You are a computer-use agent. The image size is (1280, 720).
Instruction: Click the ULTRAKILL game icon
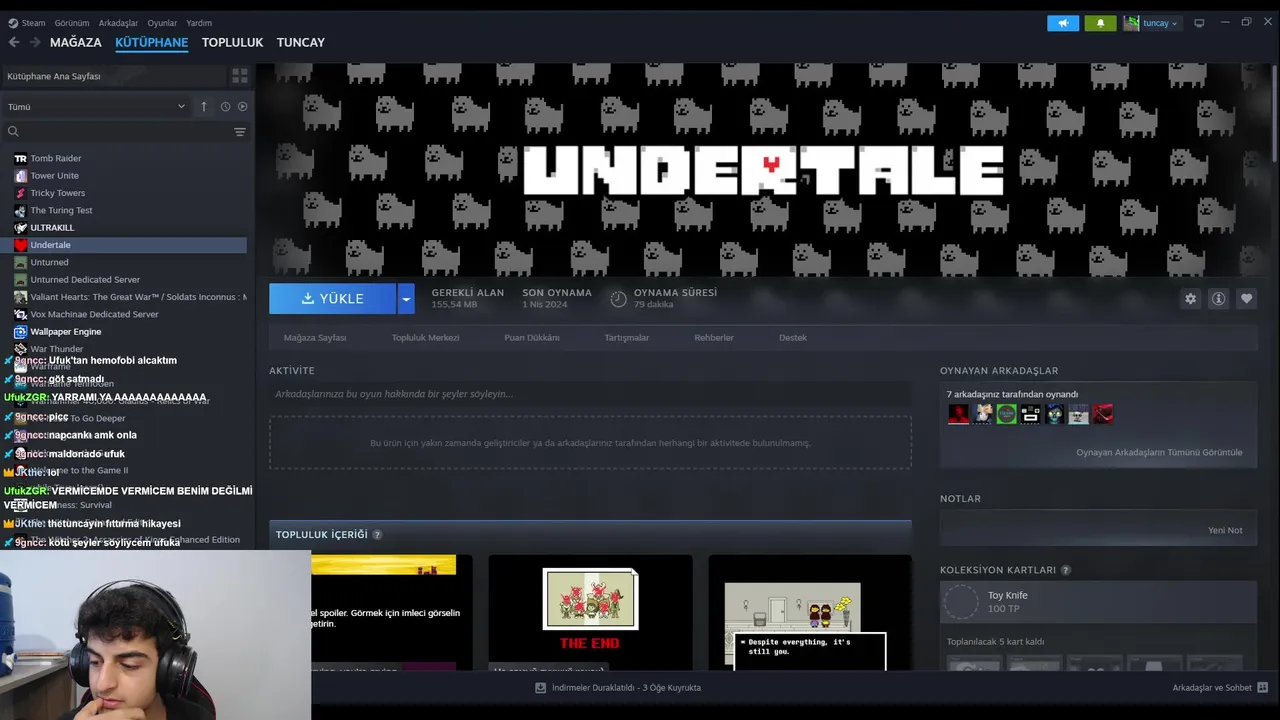tap(20, 227)
